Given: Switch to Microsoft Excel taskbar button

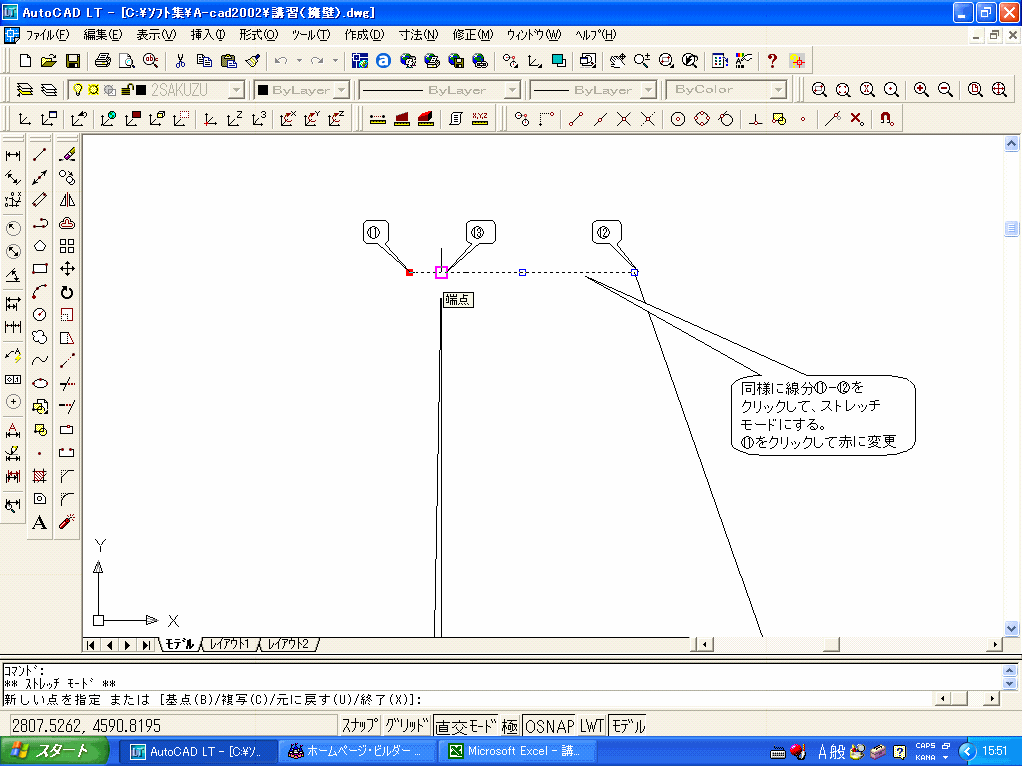Looking at the screenshot, I should click(517, 751).
